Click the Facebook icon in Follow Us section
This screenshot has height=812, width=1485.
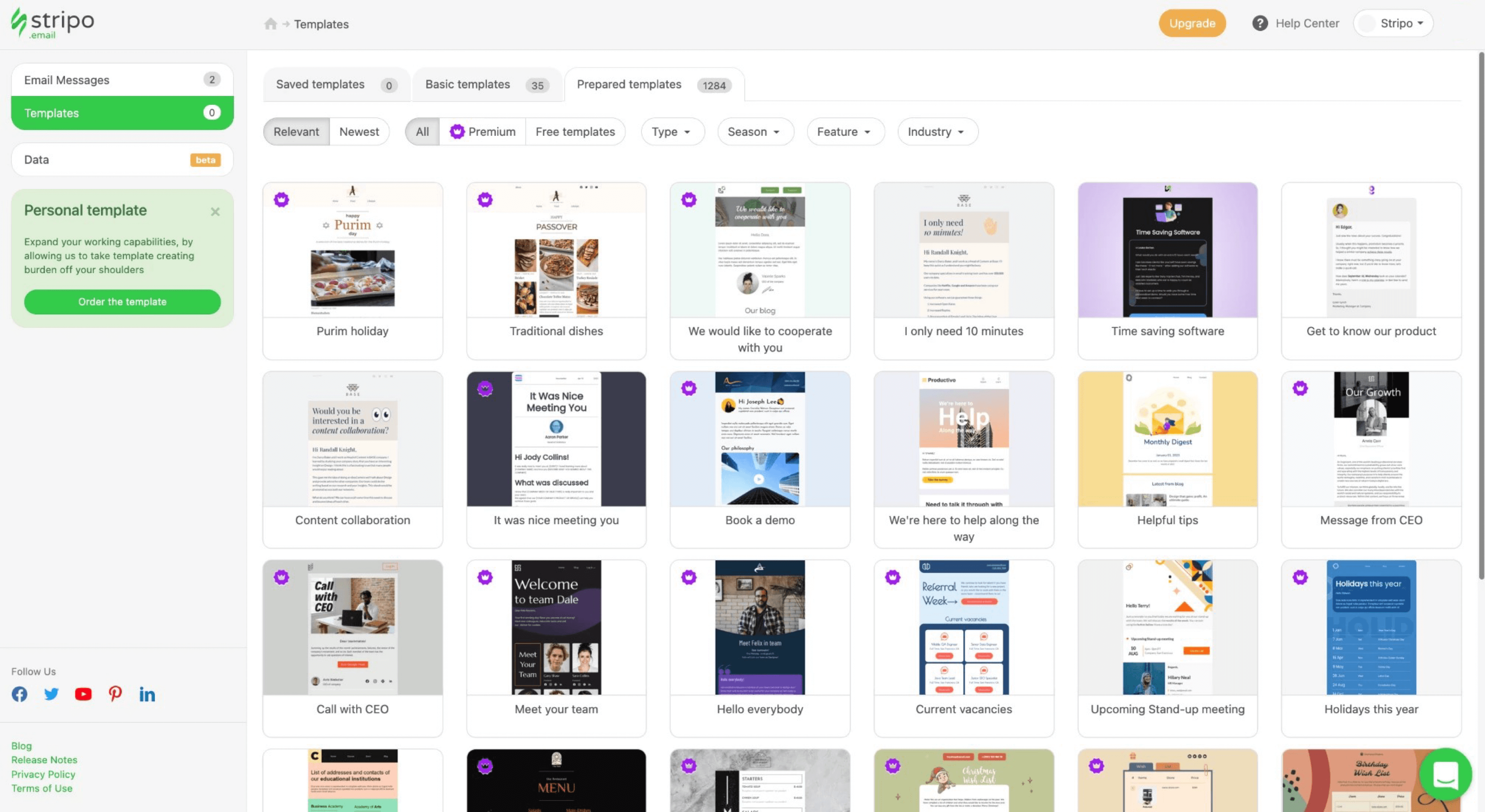[19, 693]
